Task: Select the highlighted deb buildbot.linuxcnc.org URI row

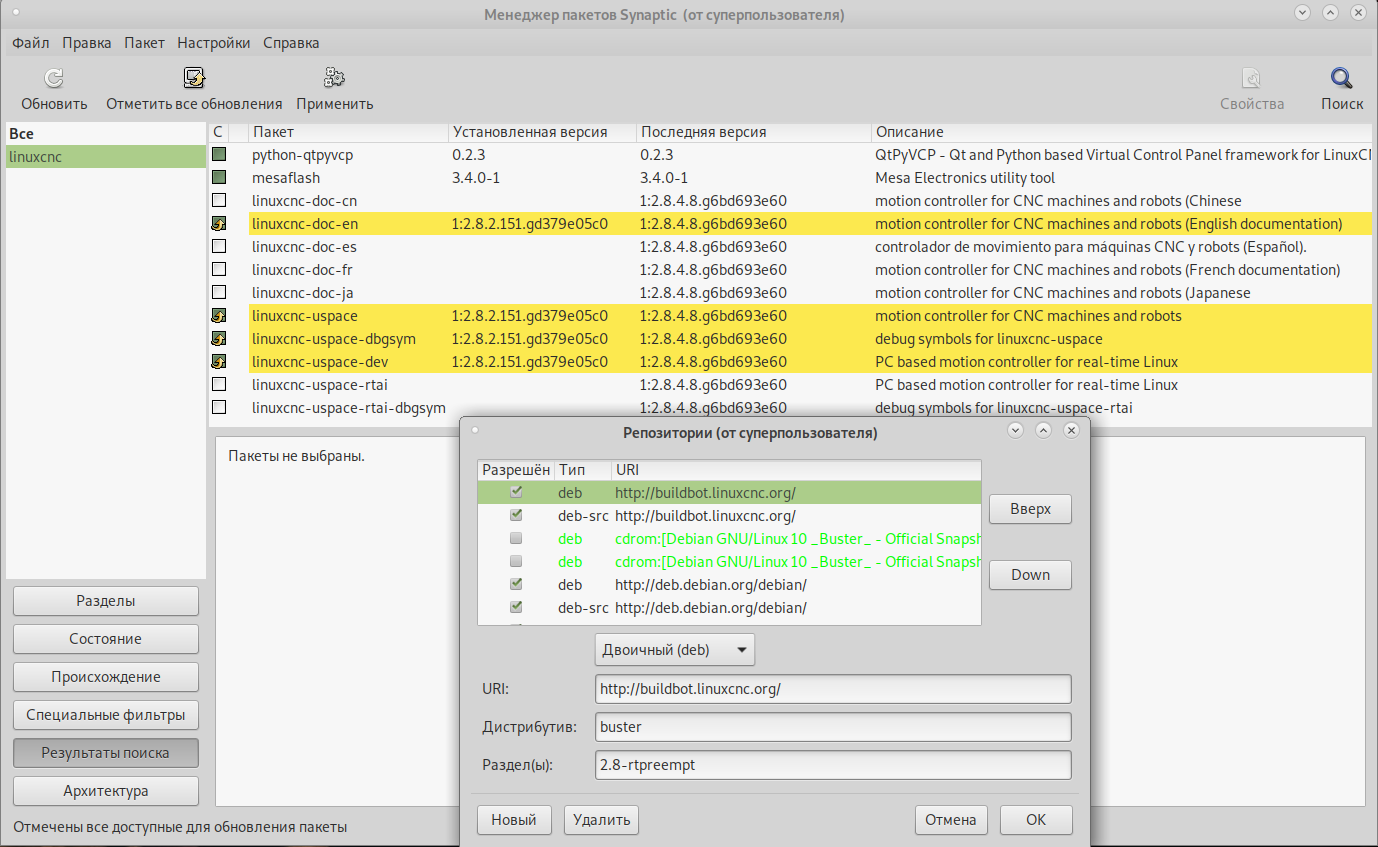Action: pyautogui.click(x=730, y=493)
